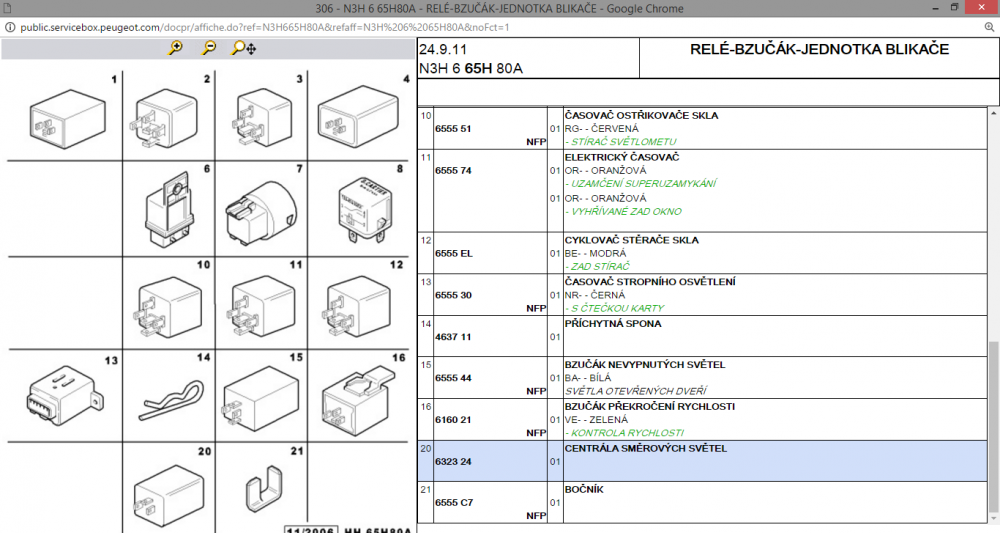Select relay part image number 10
Image resolution: width=1000 pixels, height=533 pixels.
167,307
